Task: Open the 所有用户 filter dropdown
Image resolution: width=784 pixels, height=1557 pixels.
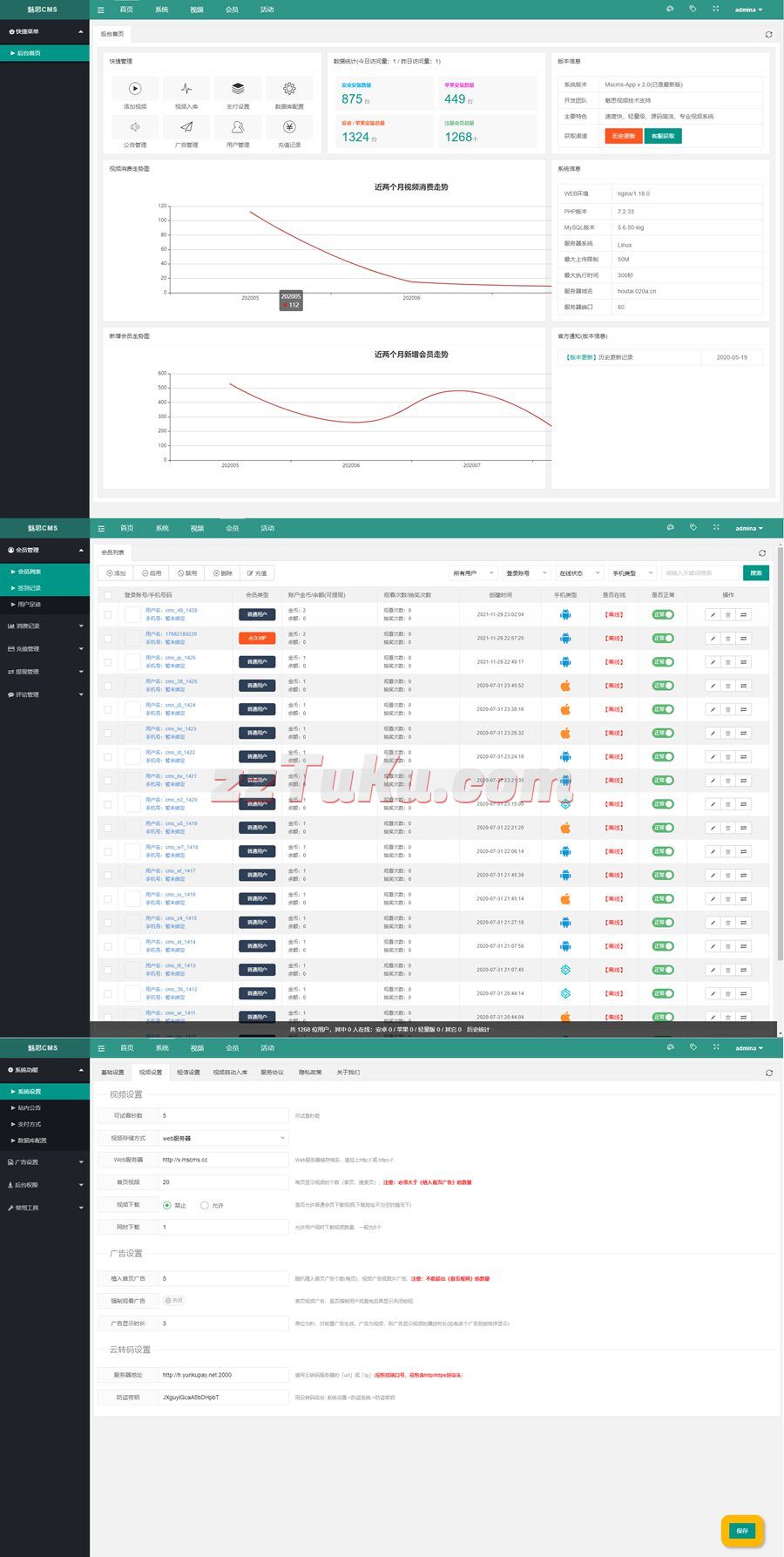Action: [473, 573]
